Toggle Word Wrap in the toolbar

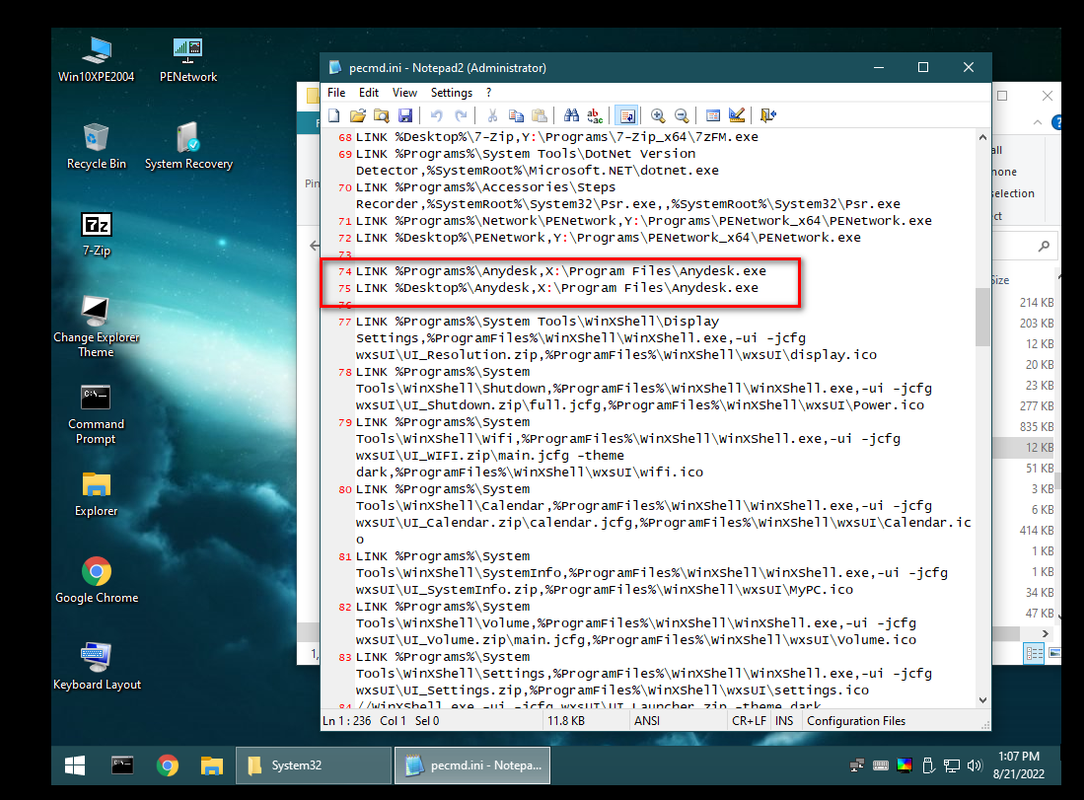coord(627,115)
